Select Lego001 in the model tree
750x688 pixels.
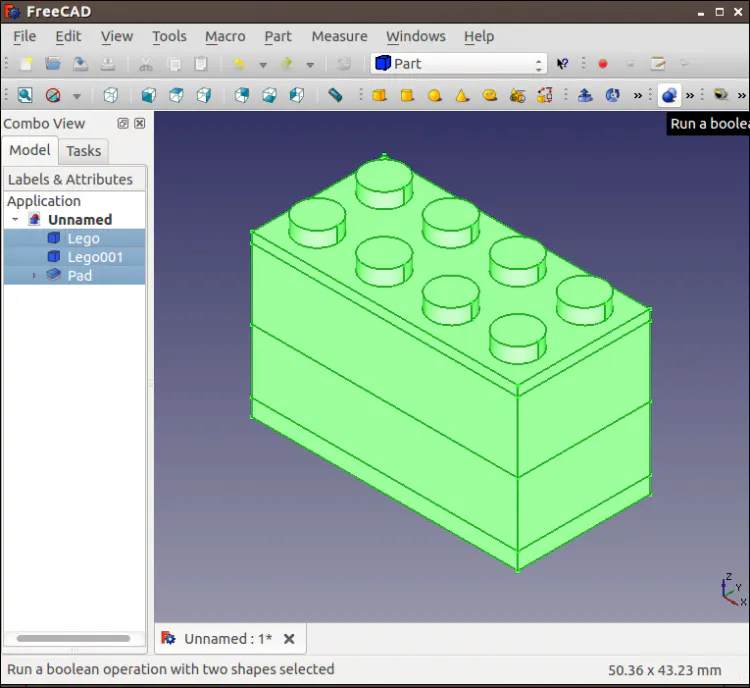[x=95, y=257]
